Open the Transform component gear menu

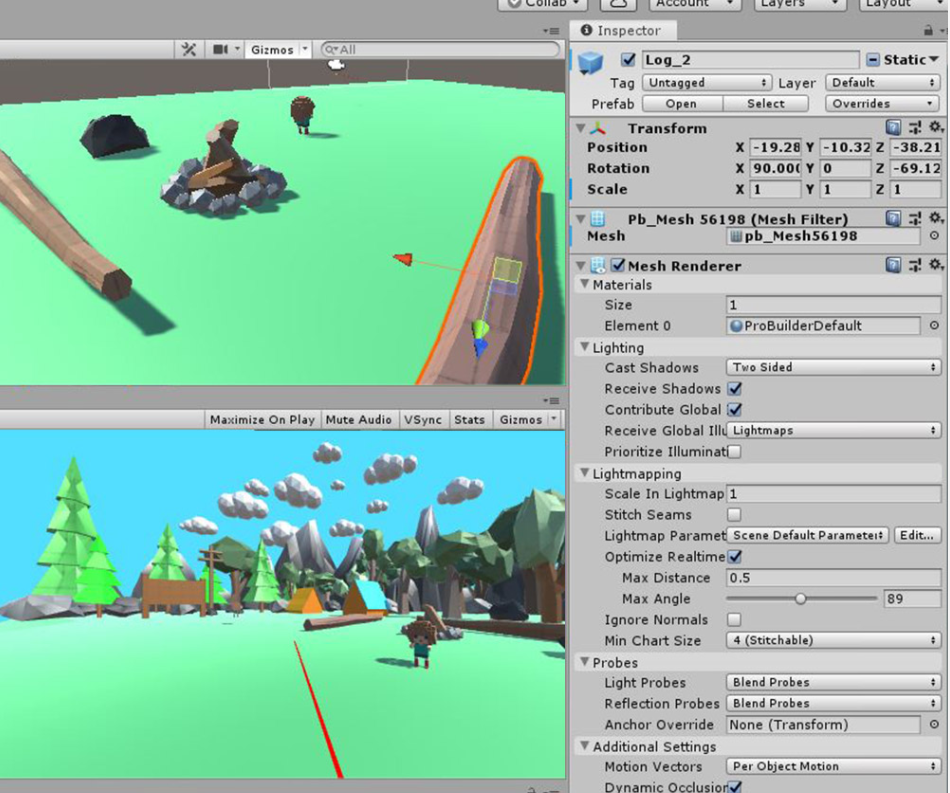click(935, 128)
